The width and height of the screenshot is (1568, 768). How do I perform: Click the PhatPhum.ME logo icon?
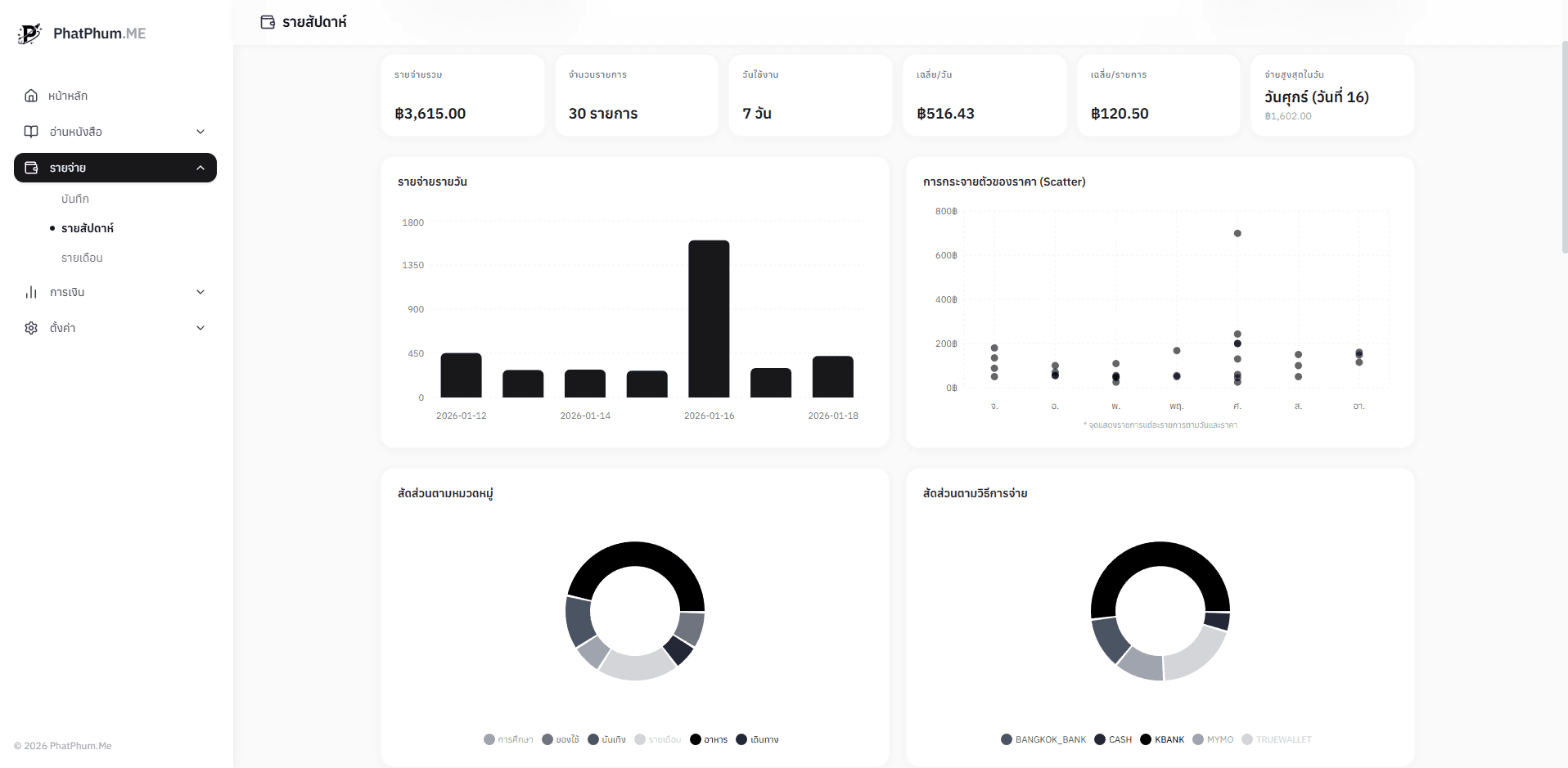(29, 34)
